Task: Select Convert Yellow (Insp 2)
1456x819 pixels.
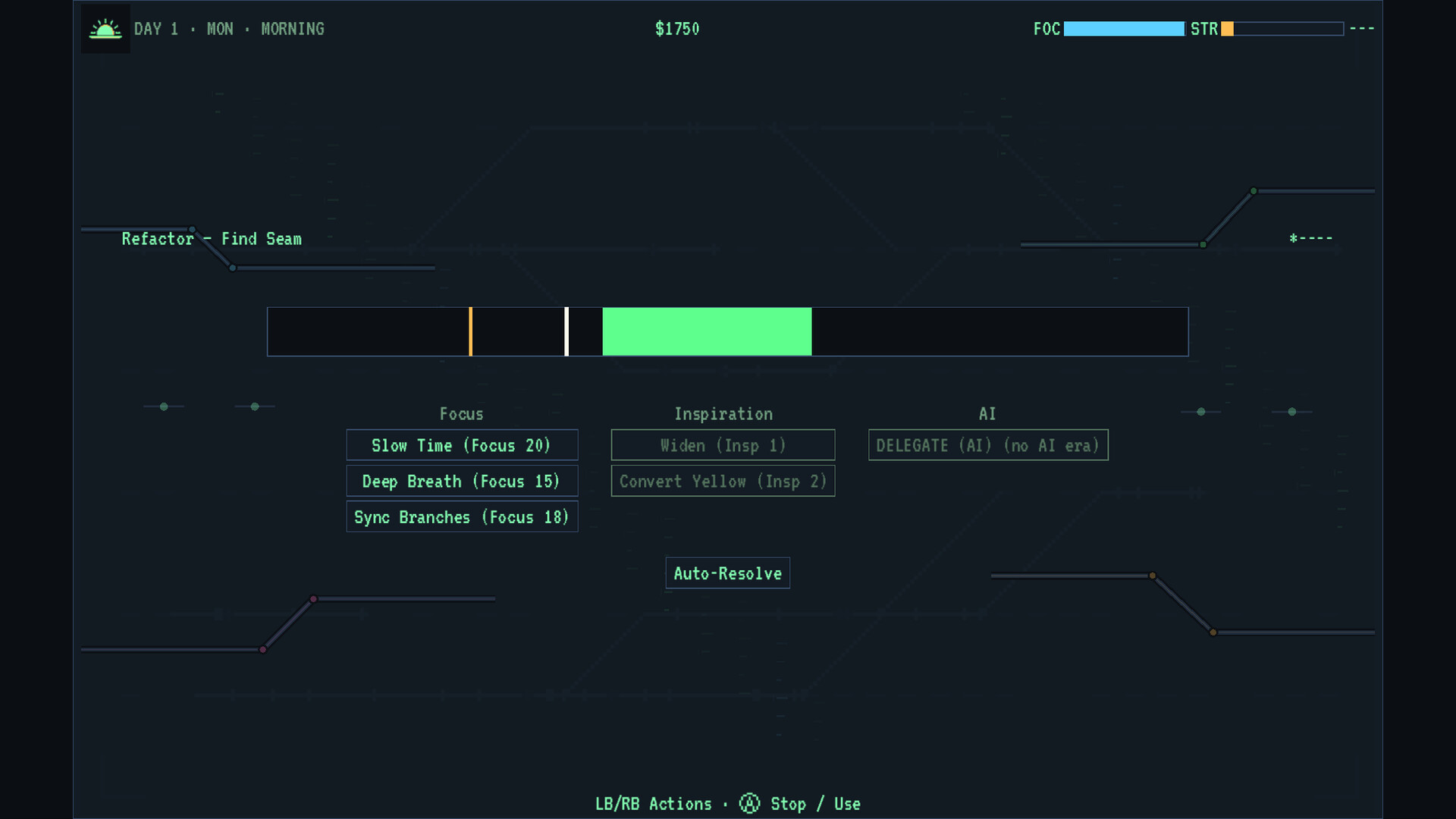Action: click(723, 481)
